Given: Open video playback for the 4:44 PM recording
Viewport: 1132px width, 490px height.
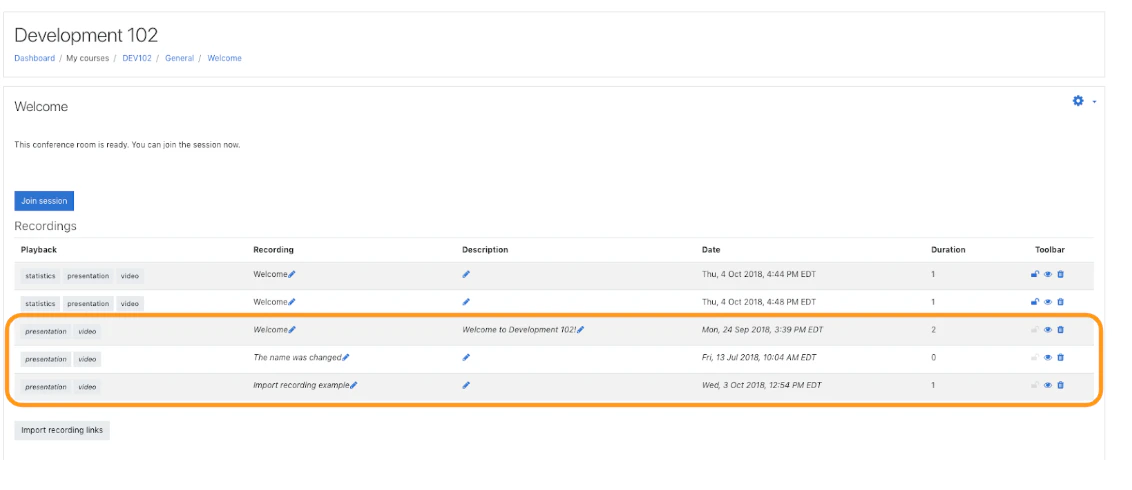Looking at the screenshot, I should pyautogui.click(x=130, y=276).
